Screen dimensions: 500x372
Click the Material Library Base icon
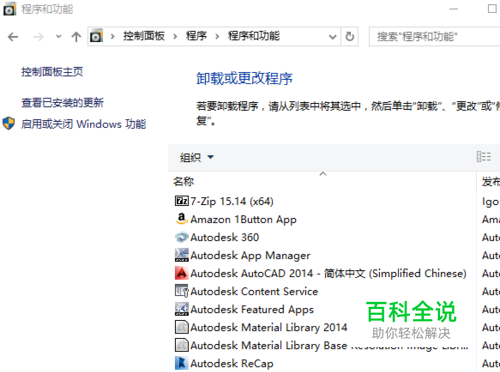pyautogui.click(x=181, y=345)
